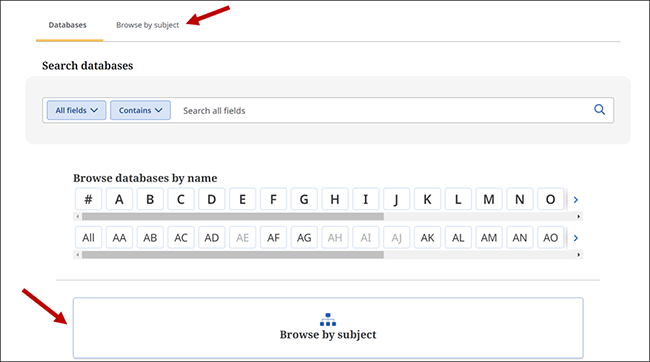Click the prefix row horizontal scrollbar
The height and width of the screenshot is (362, 650).
pyautogui.click(x=233, y=255)
